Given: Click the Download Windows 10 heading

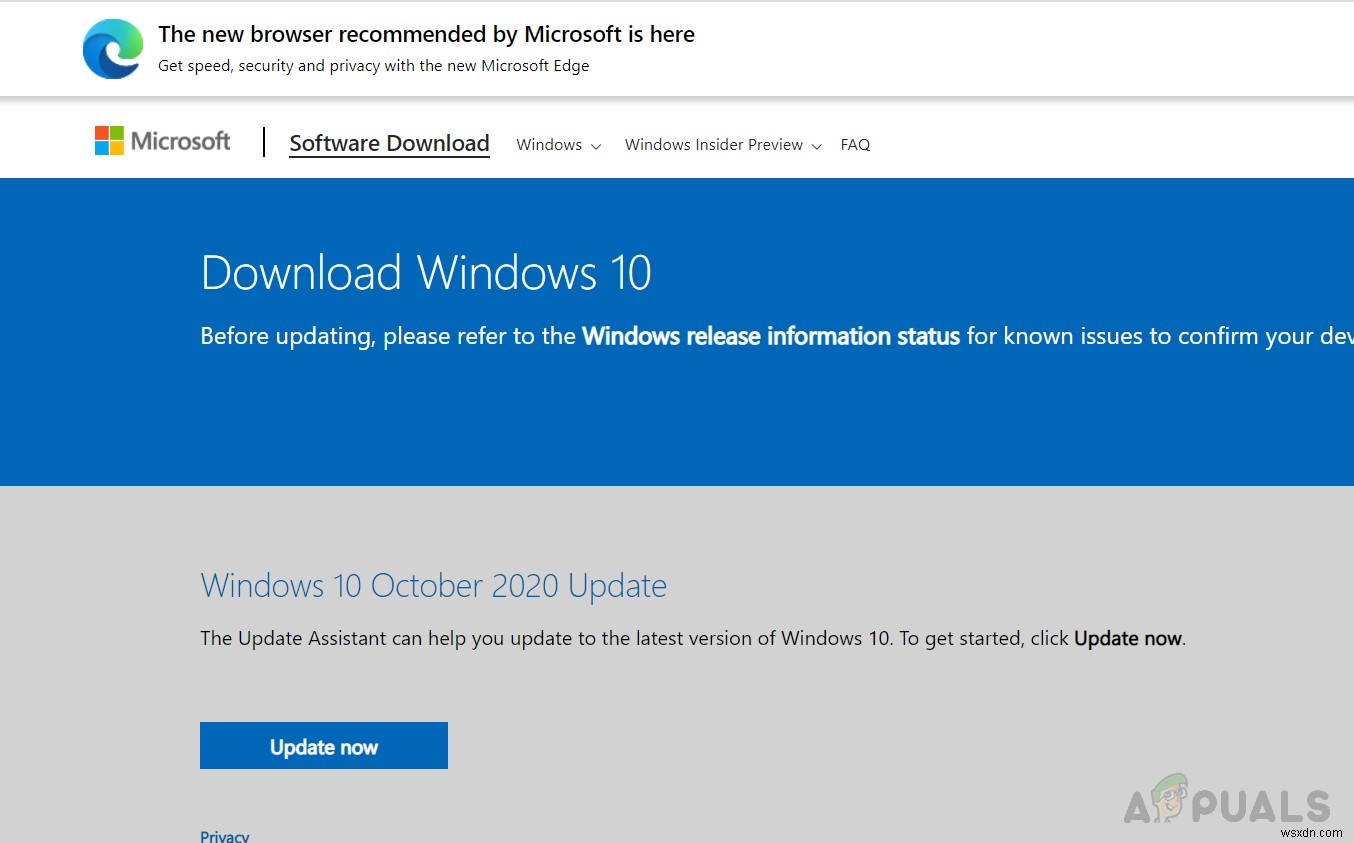Looking at the screenshot, I should 426,272.
